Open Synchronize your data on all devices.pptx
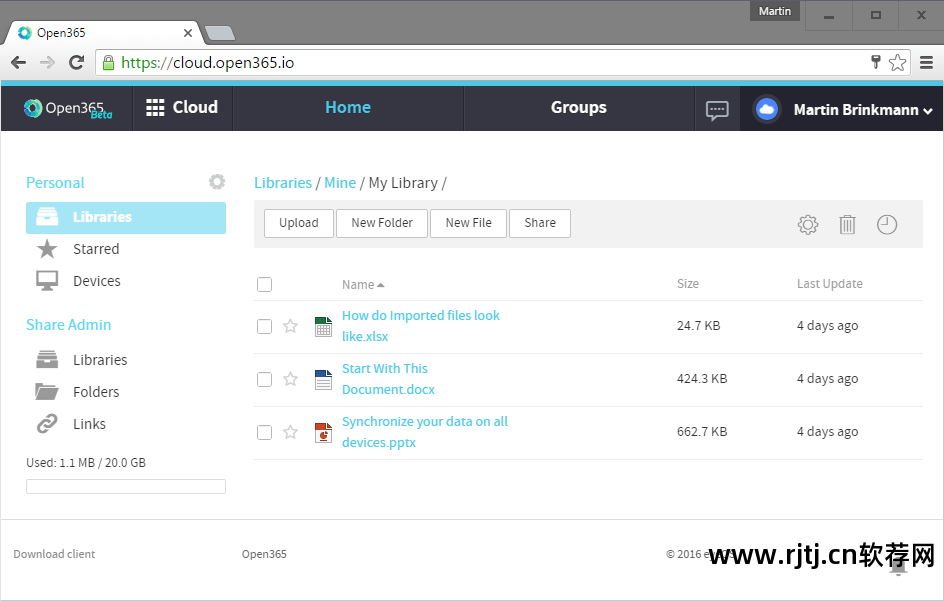The image size is (944, 601). pos(425,432)
